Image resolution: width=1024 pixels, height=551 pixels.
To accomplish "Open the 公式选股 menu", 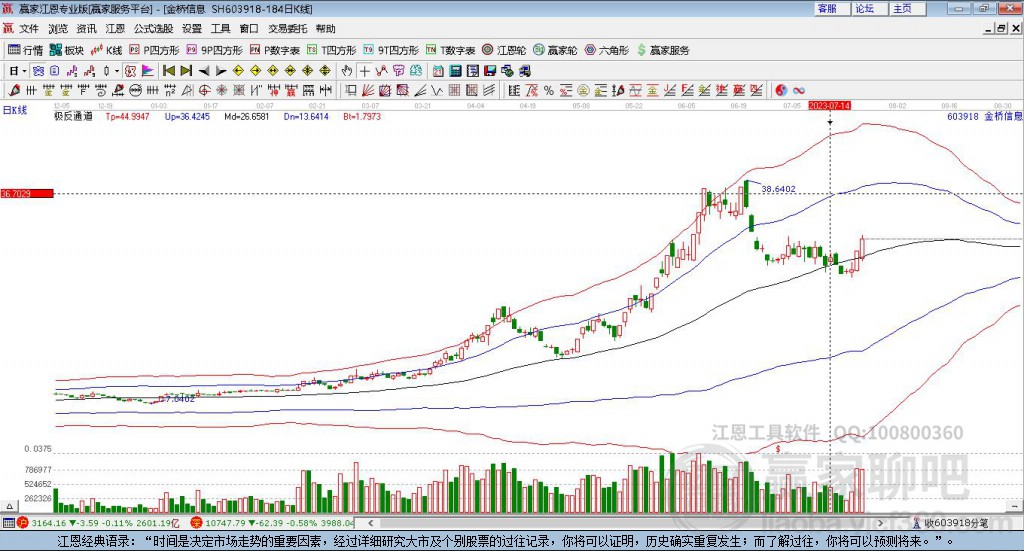I will 153,29.
